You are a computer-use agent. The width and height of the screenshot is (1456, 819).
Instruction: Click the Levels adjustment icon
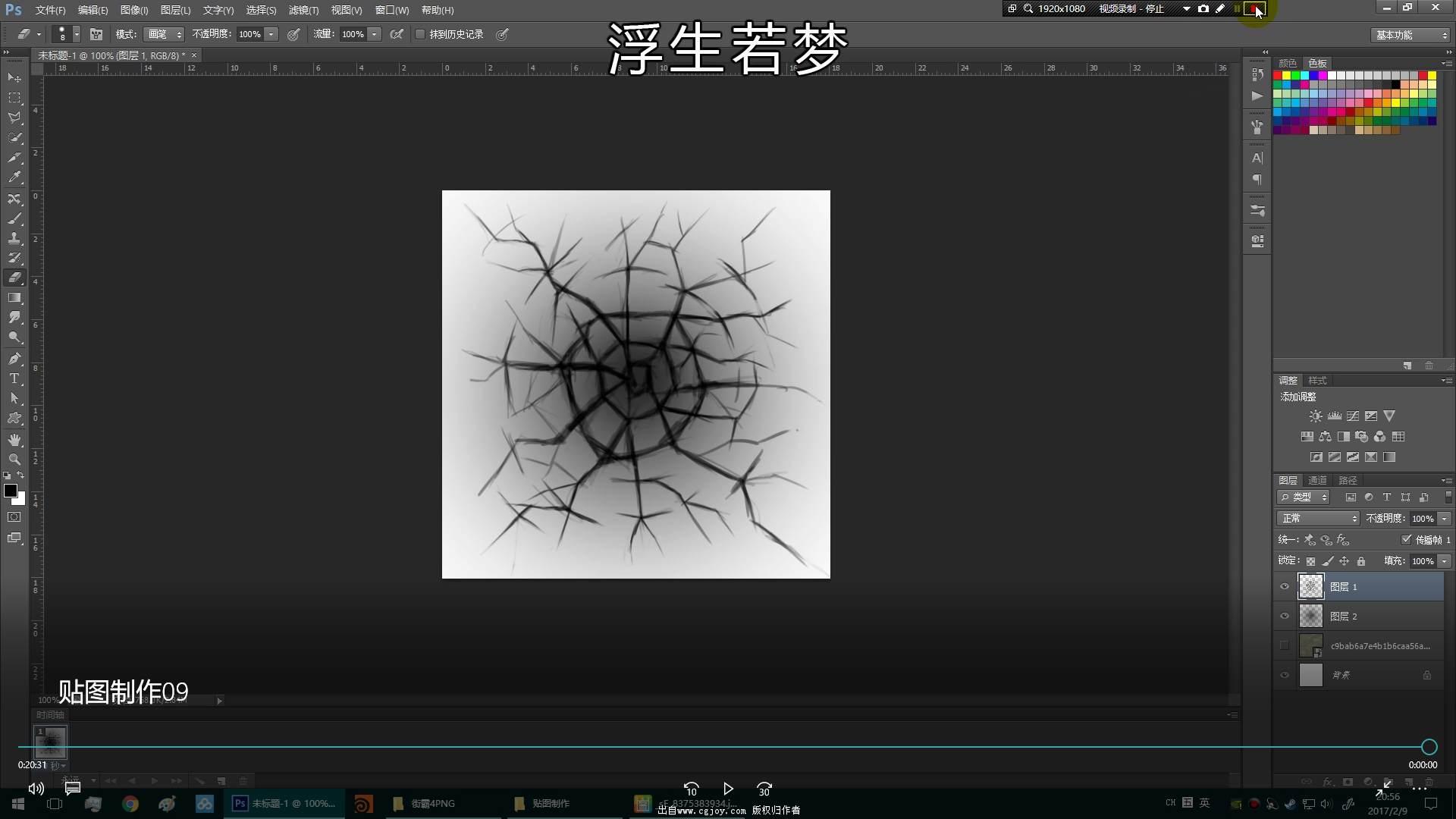[x=1335, y=416]
